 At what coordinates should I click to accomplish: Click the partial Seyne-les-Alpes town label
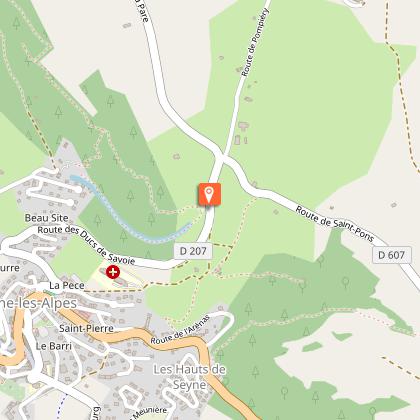tap(38, 303)
